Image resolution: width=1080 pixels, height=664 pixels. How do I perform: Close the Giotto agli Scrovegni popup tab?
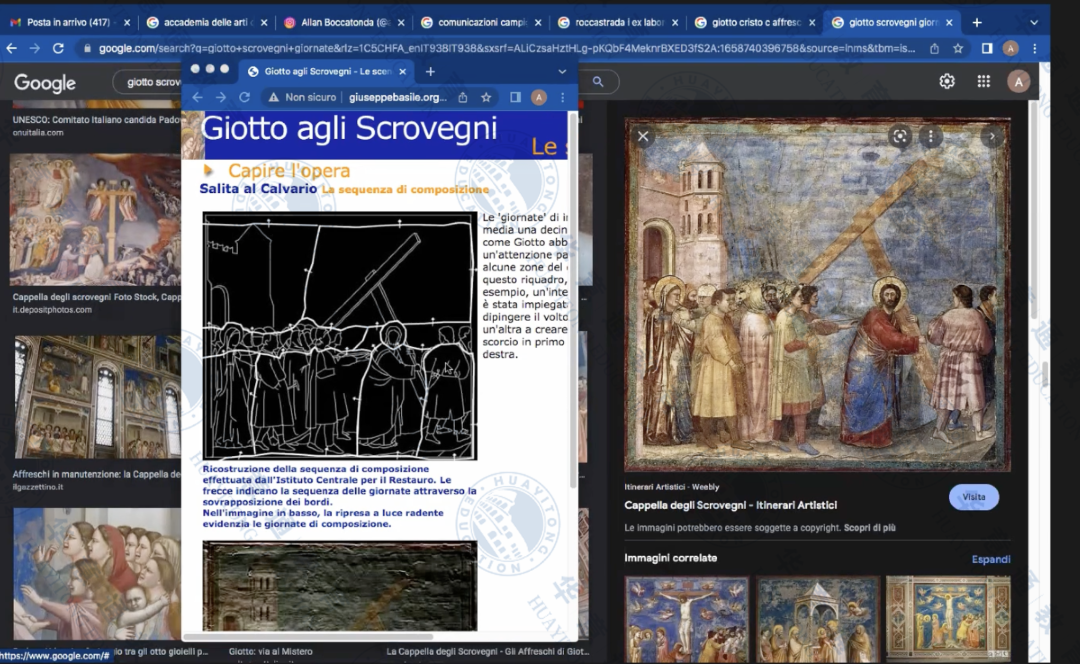pos(403,72)
